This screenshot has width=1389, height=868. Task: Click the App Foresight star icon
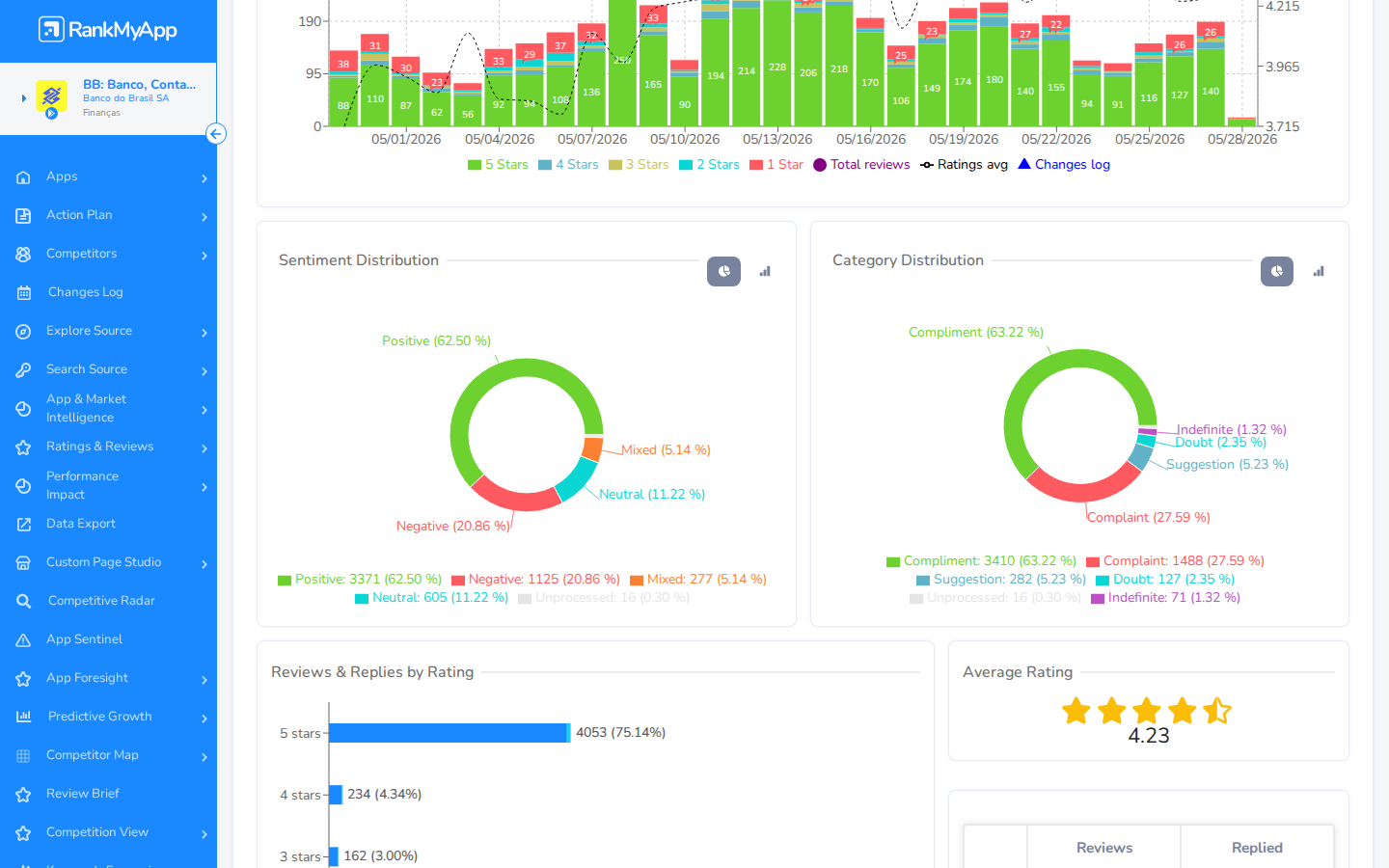23,679
